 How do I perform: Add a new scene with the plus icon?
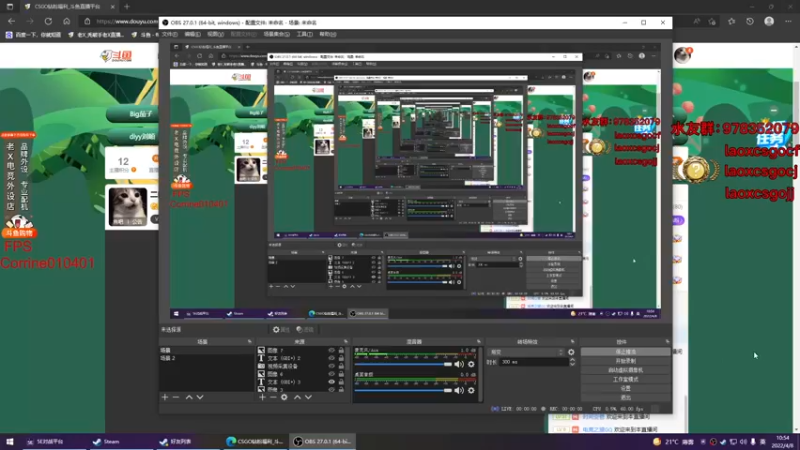165,397
